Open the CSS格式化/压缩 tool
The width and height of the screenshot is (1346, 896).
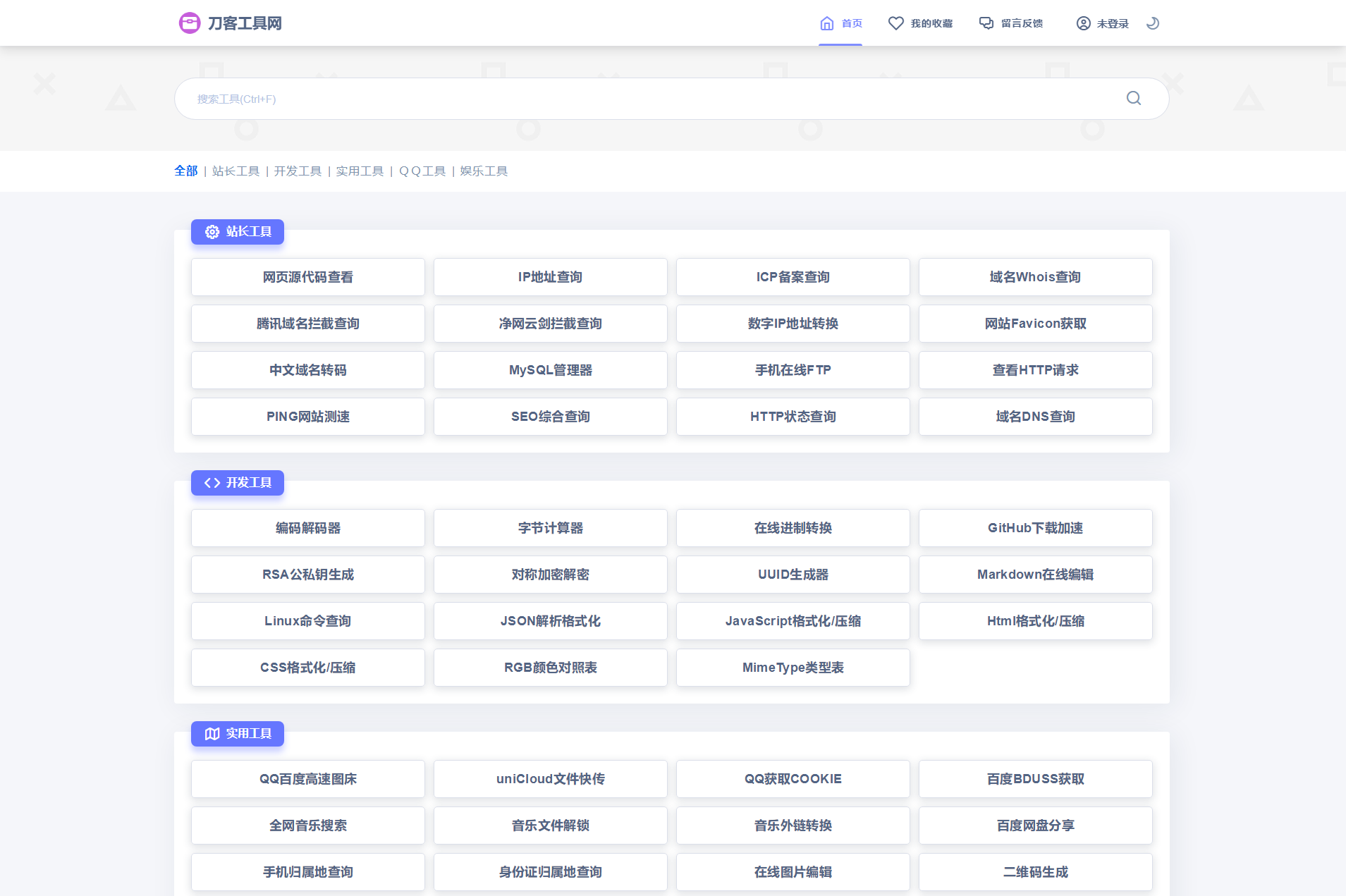tap(308, 668)
